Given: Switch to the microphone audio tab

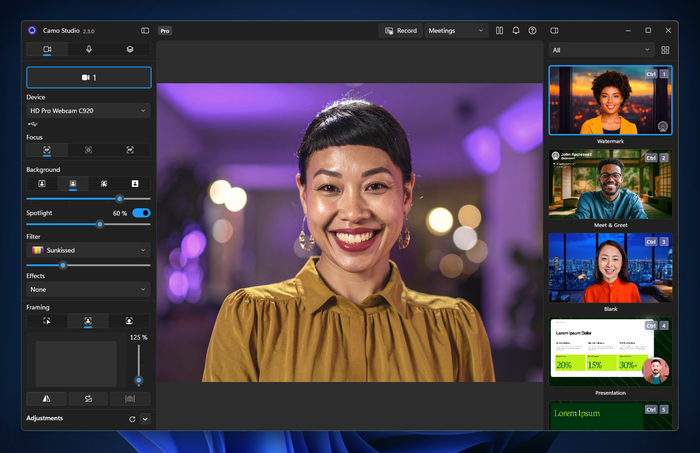Looking at the screenshot, I should point(88,49).
